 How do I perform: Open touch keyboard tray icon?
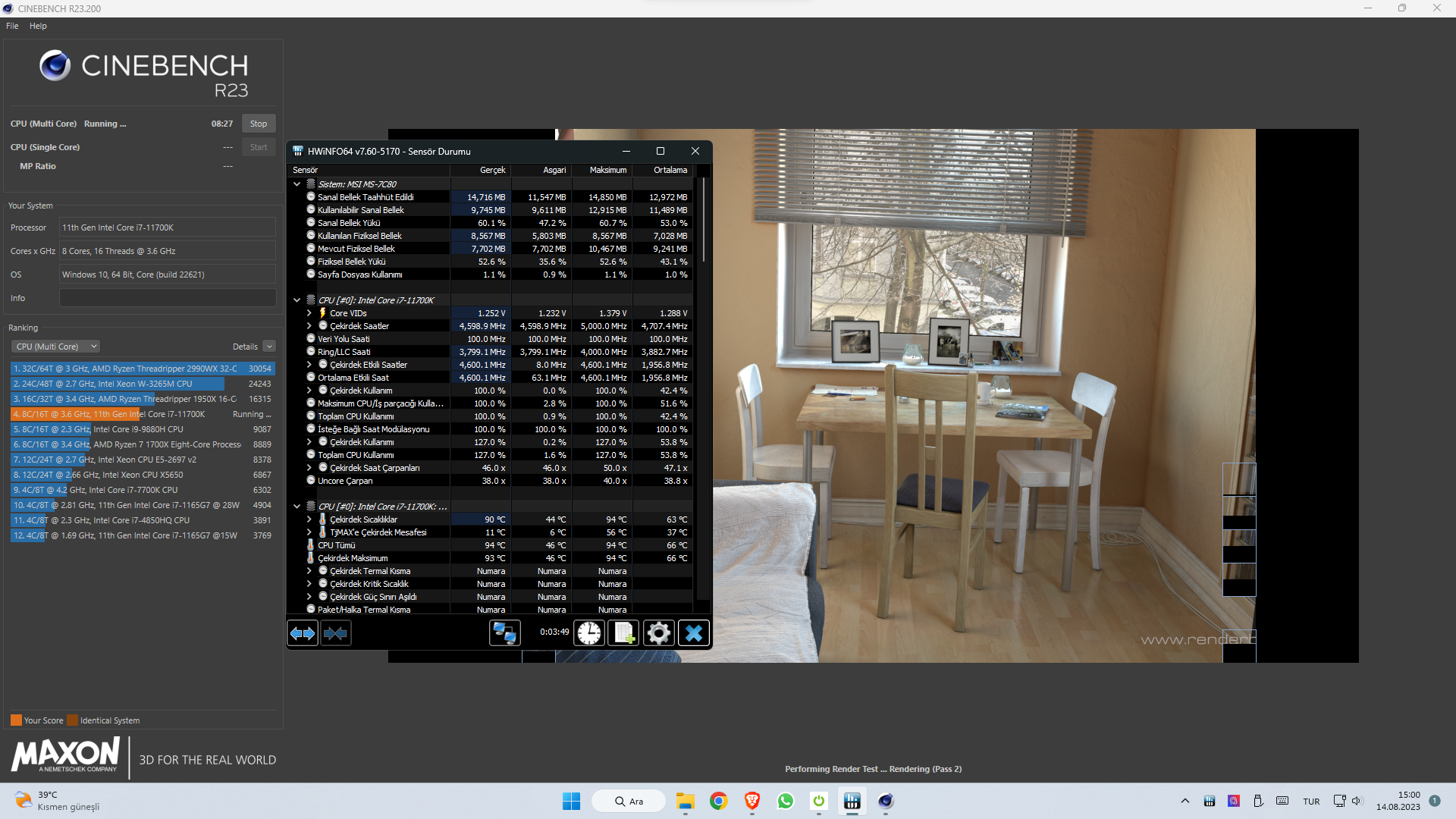tap(1282, 802)
